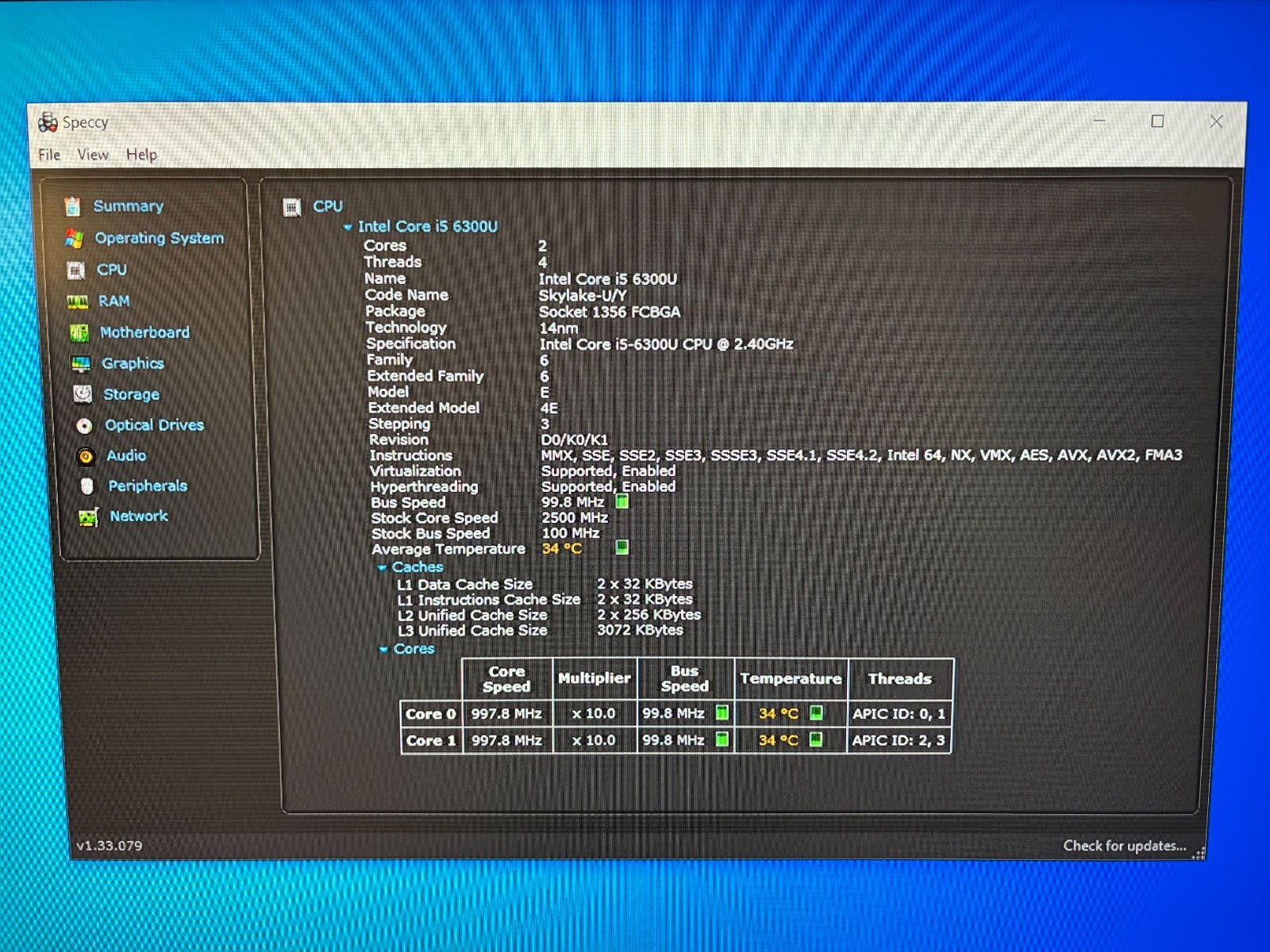
Task: Click the Optical Drives disc icon
Action: [84, 426]
